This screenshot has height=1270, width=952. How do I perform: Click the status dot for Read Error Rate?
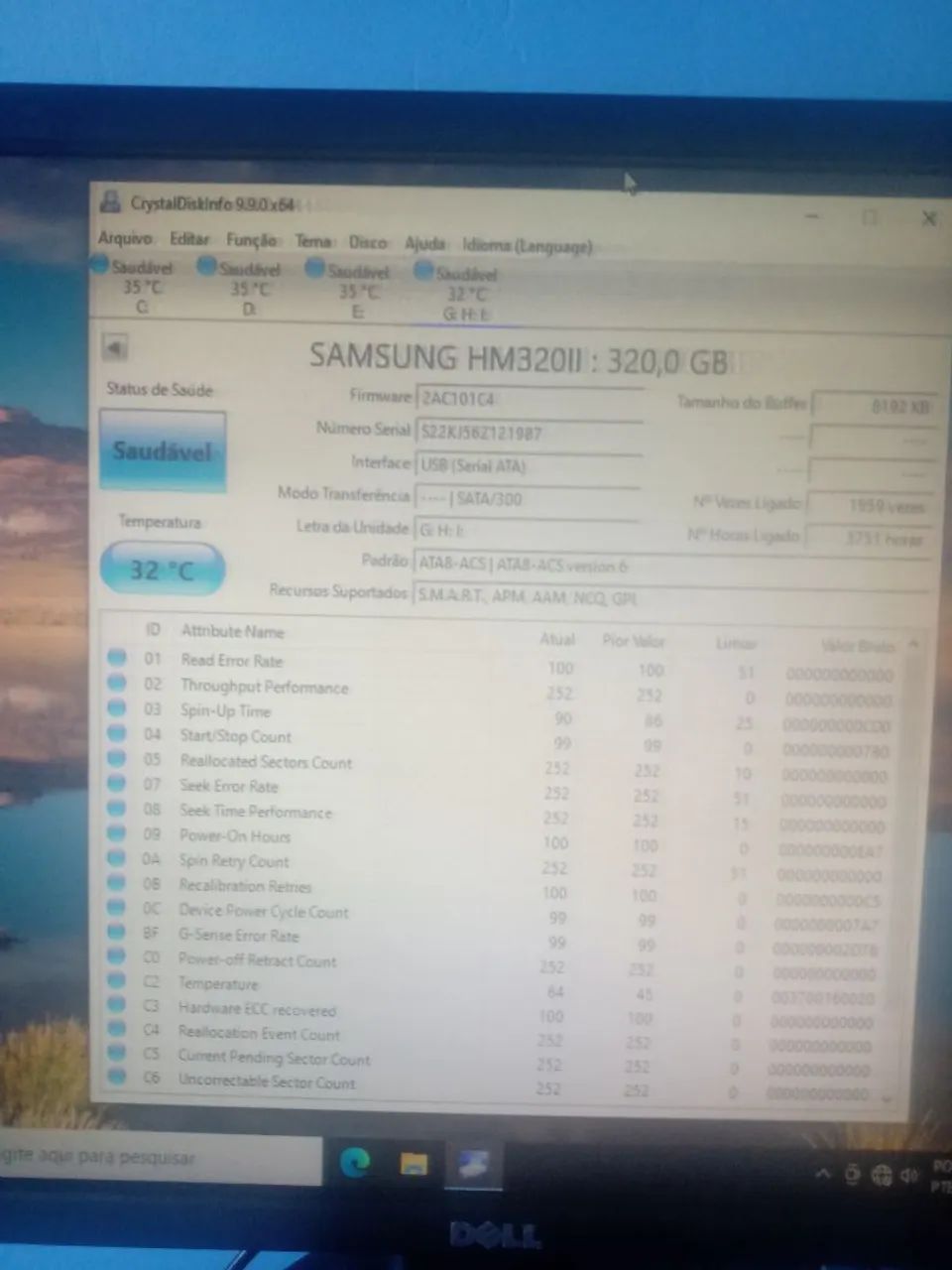pos(117,657)
